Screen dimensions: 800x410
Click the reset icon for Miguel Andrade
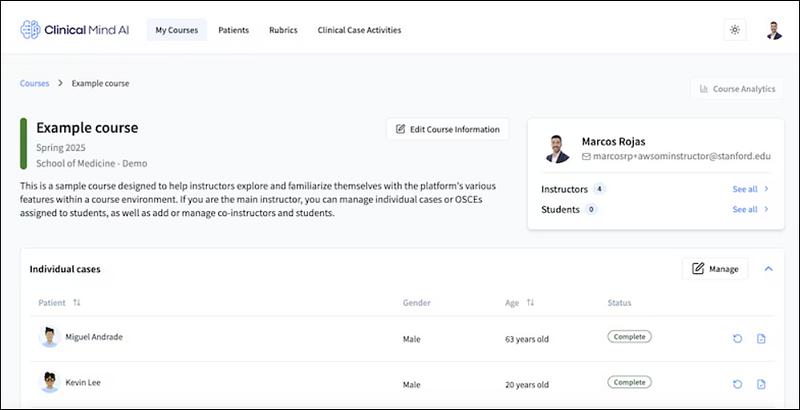pos(737,338)
